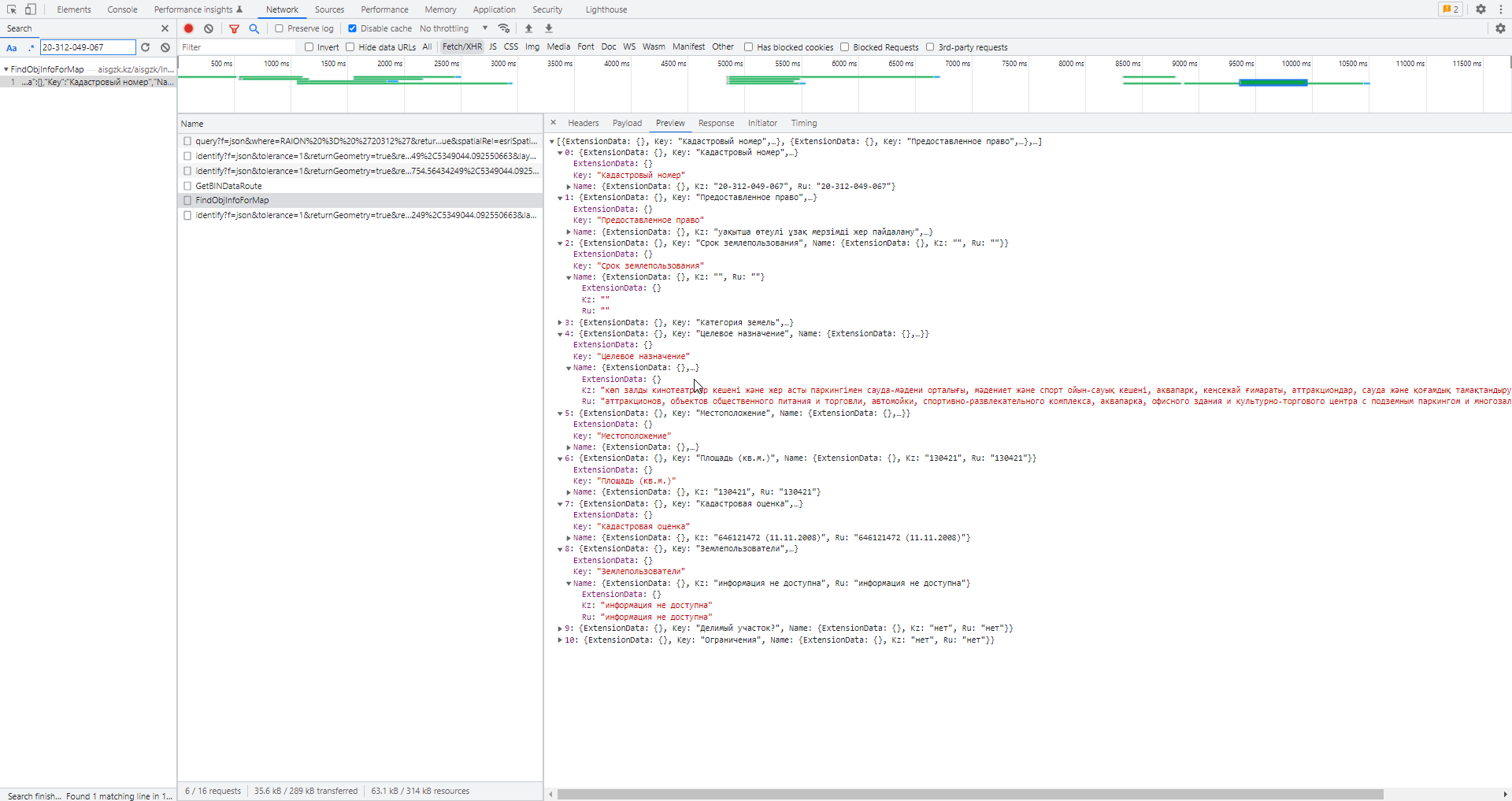Enable the Preserve log checkbox
This screenshot has height=801, width=1512.
click(279, 28)
